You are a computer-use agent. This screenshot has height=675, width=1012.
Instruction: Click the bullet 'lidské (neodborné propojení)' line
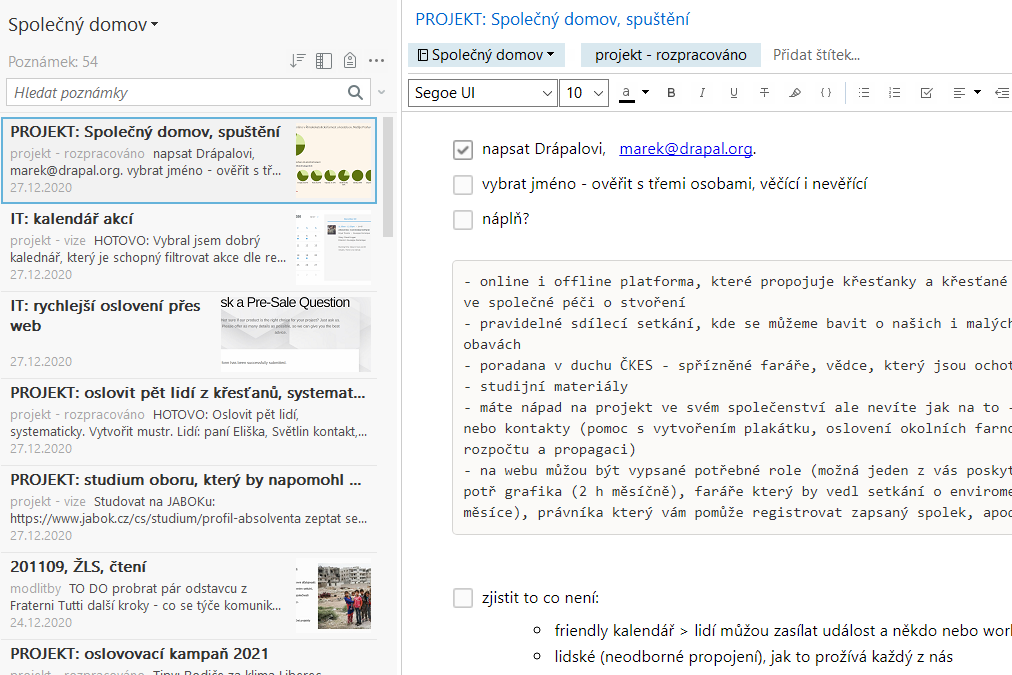(x=753, y=657)
